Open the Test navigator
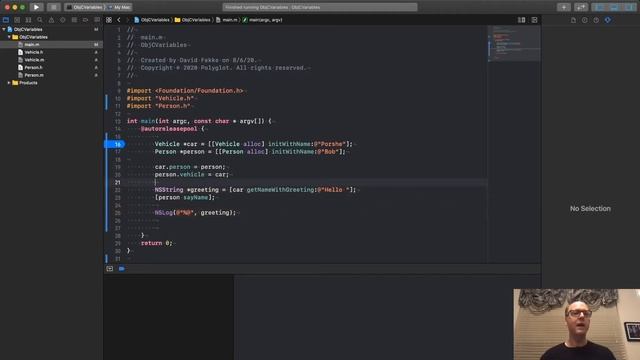 (x=62, y=20)
